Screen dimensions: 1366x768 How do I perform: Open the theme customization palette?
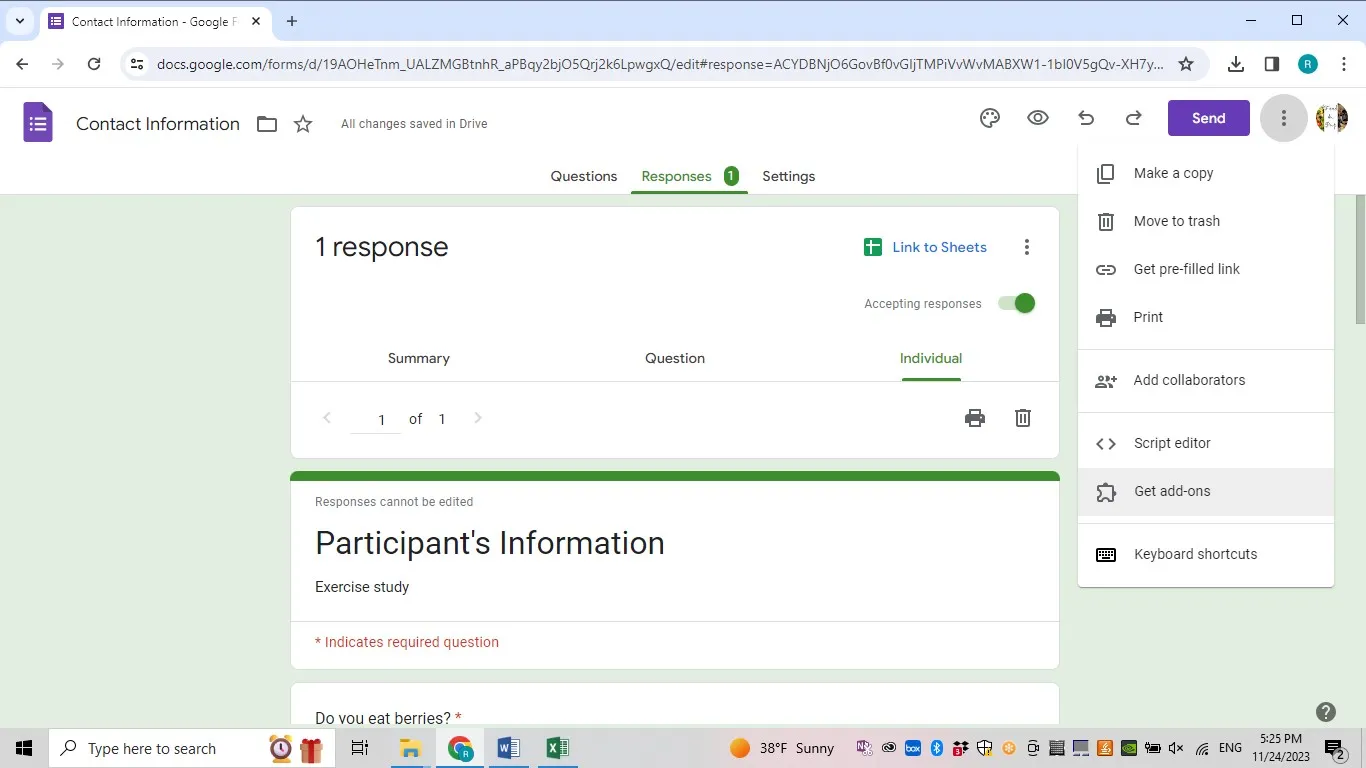(x=989, y=117)
